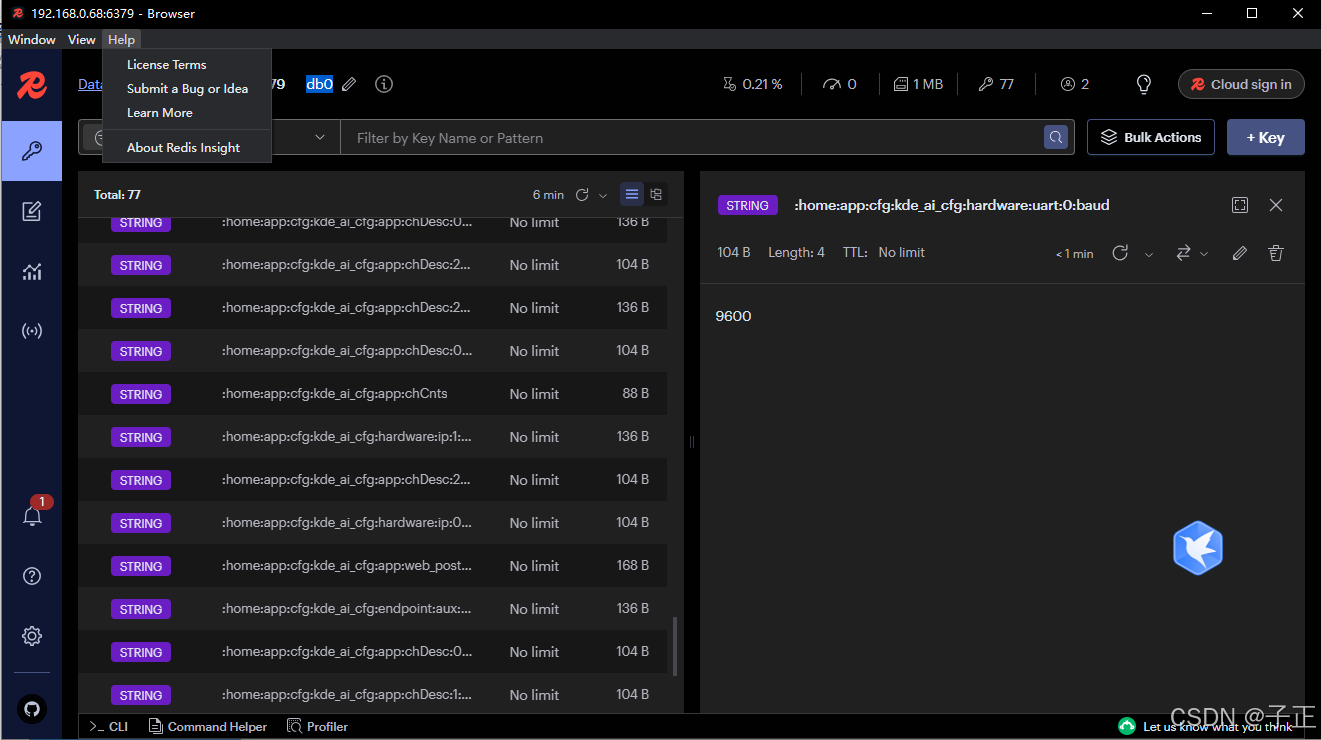Run the key search using the magnifier button
Image resolution: width=1321 pixels, height=740 pixels.
[1056, 138]
